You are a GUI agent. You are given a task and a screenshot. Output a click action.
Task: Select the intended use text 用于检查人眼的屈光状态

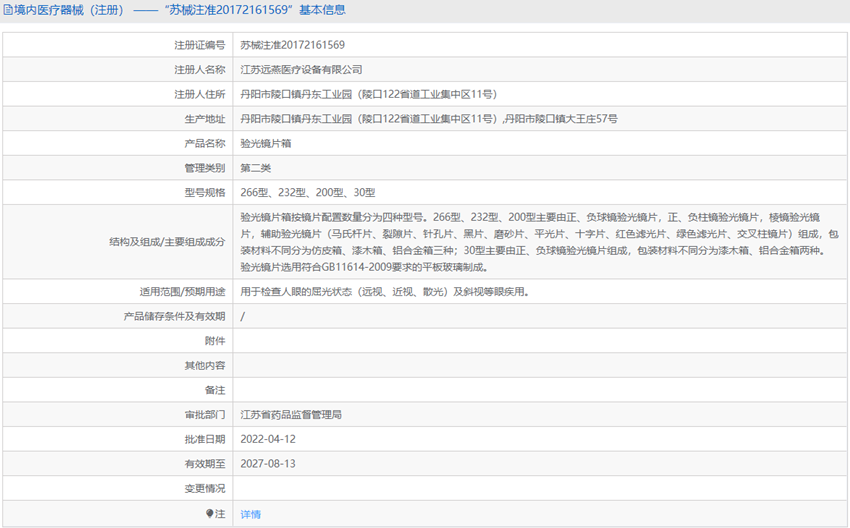385,292
